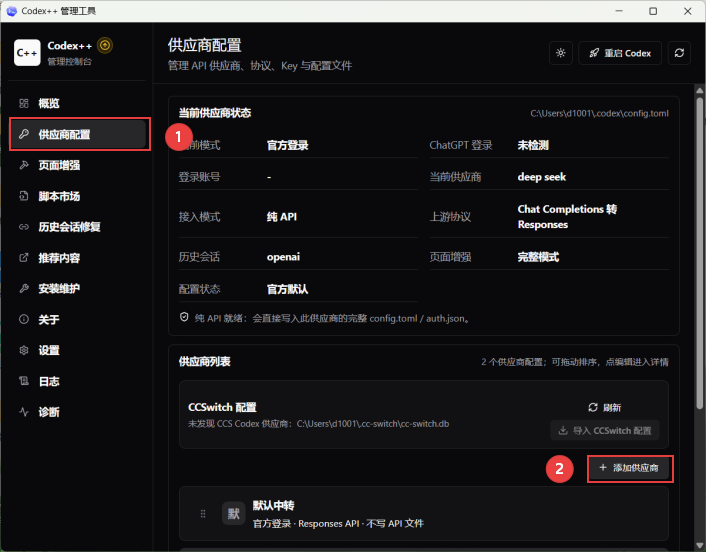Click the external-link icon beside 推荐内容
This screenshot has height=552, width=707.
point(24,258)
